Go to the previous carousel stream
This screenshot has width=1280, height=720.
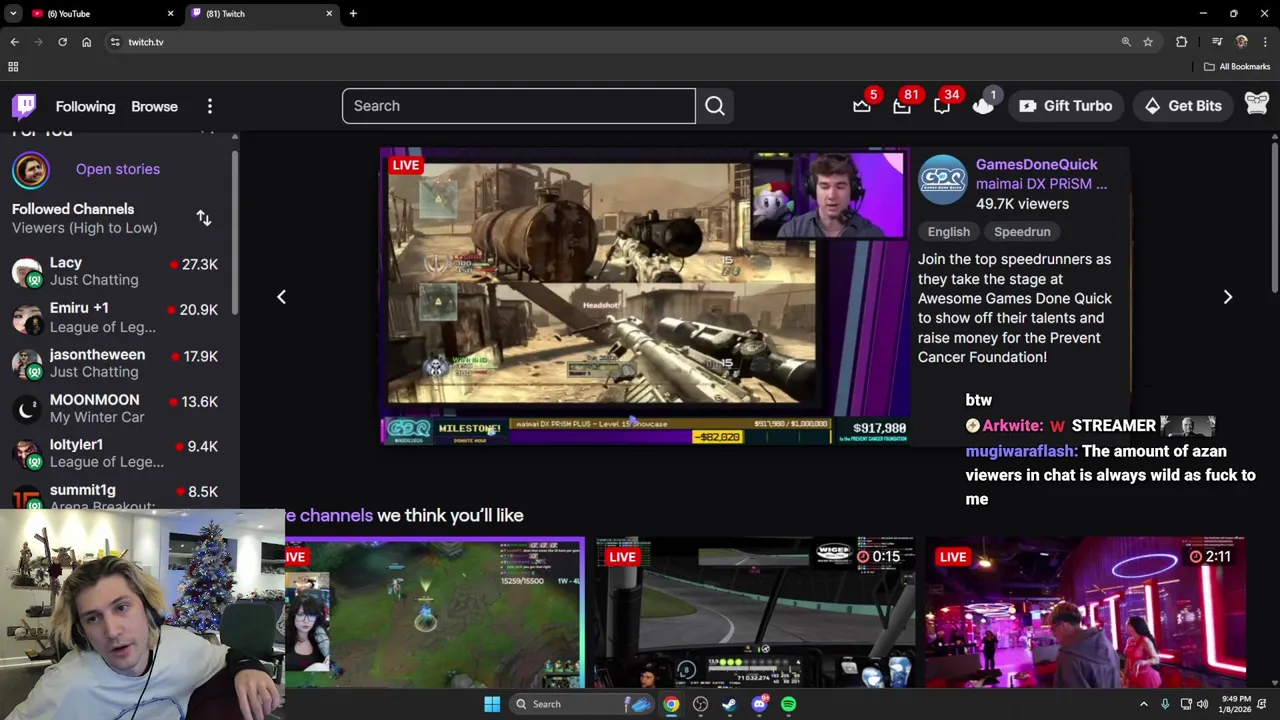(281, 297)
